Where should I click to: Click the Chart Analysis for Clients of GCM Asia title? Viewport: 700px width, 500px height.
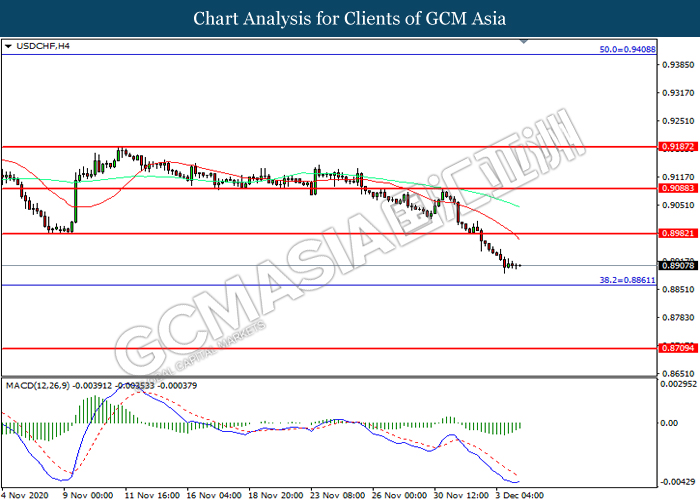pyautogui.click(x=350, y=19)
